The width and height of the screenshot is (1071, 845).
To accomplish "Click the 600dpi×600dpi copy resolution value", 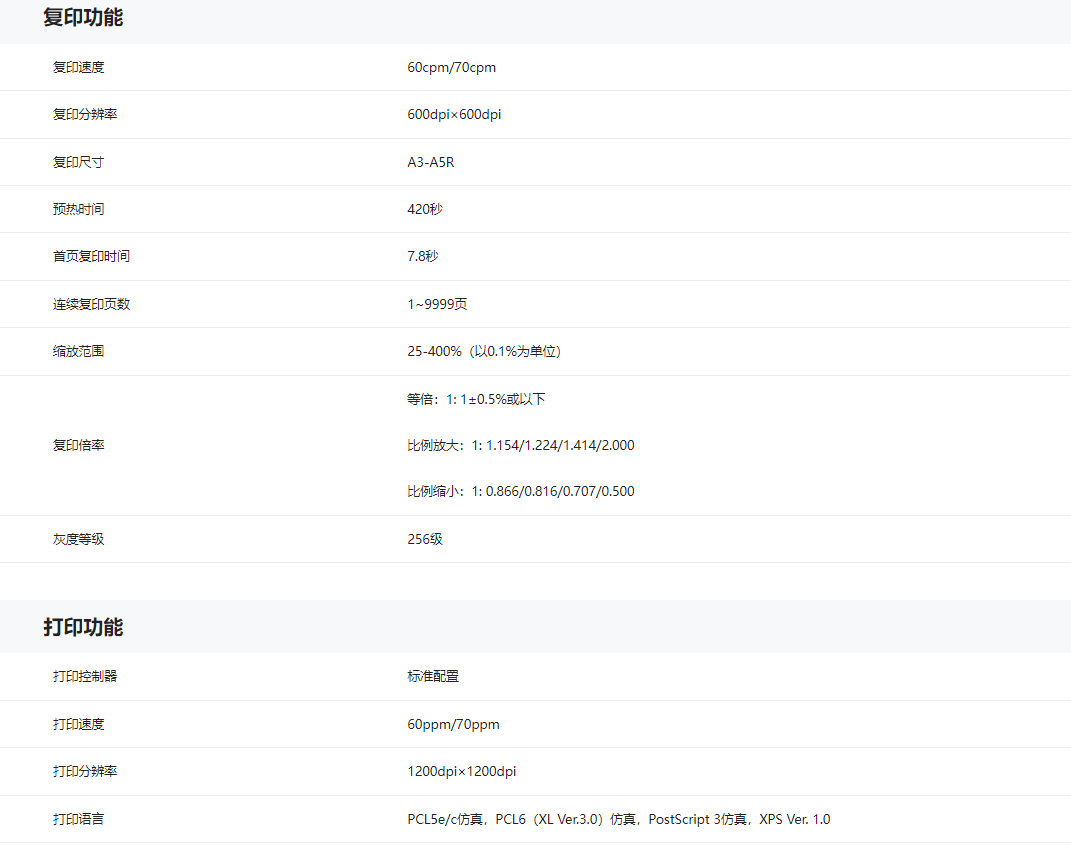I will click(454, 114).
